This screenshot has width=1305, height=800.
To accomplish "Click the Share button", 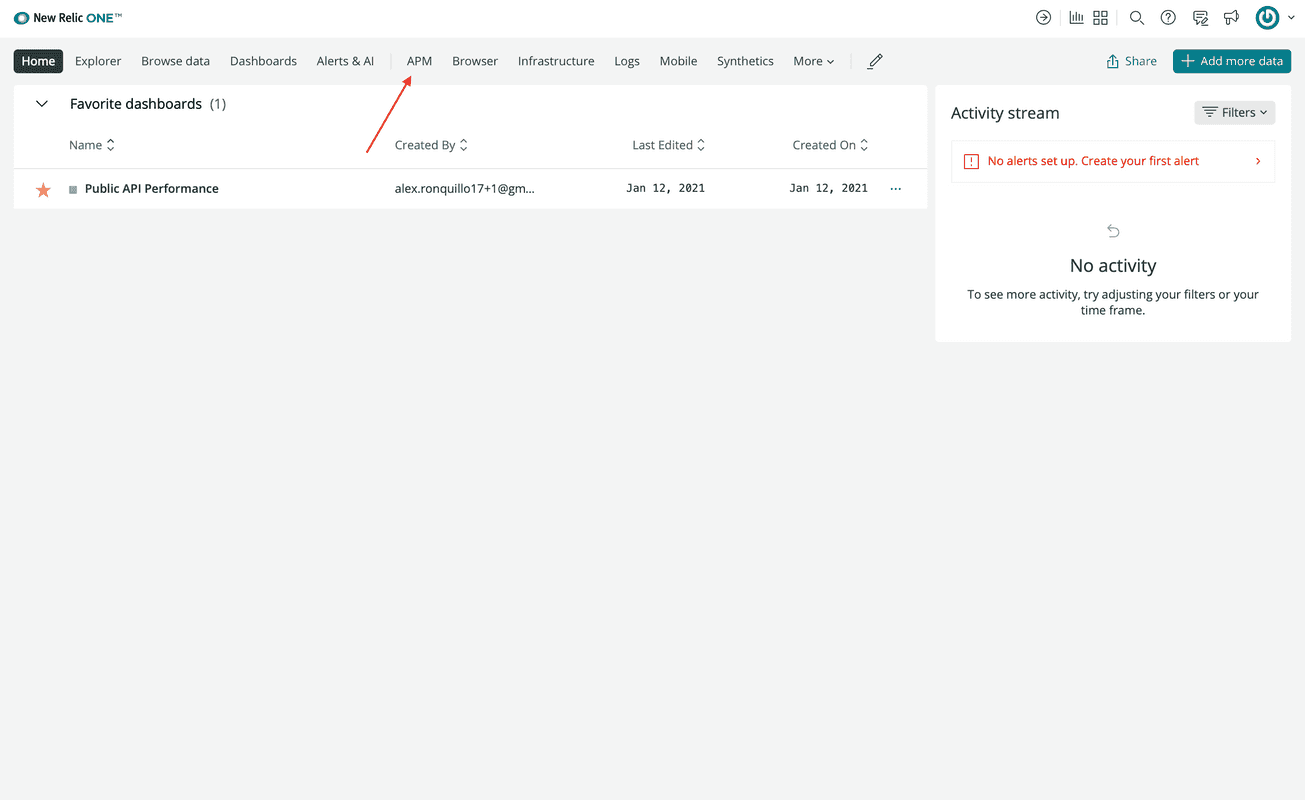I will (1131, 61).
